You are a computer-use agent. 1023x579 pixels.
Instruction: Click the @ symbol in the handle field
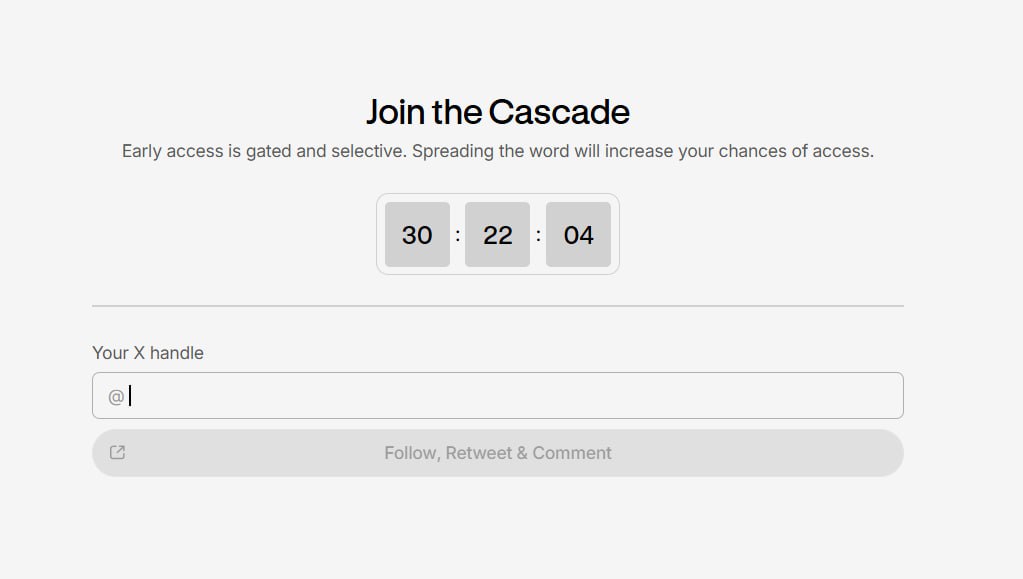(116, 397)
